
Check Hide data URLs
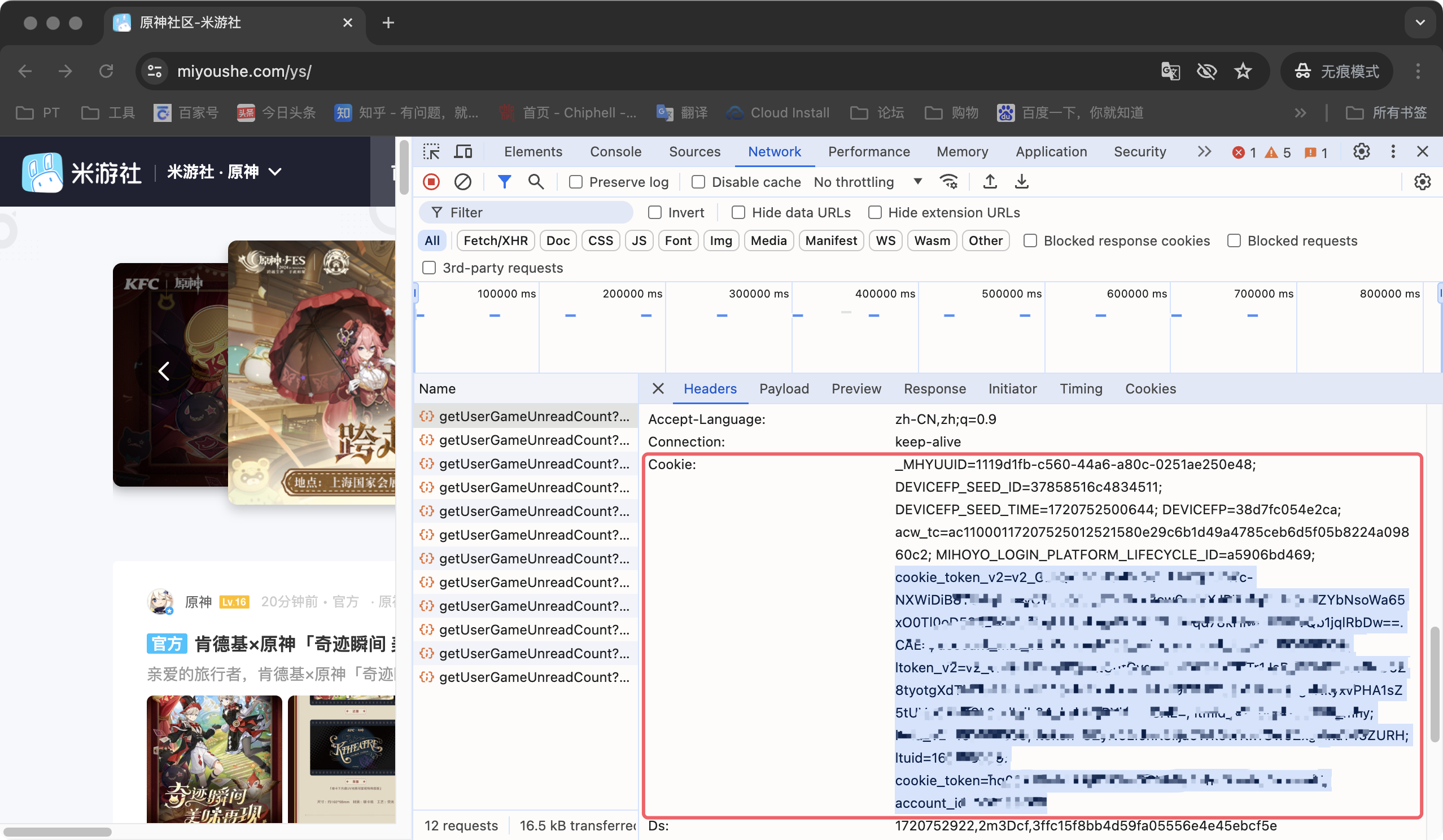click(738, 212)
